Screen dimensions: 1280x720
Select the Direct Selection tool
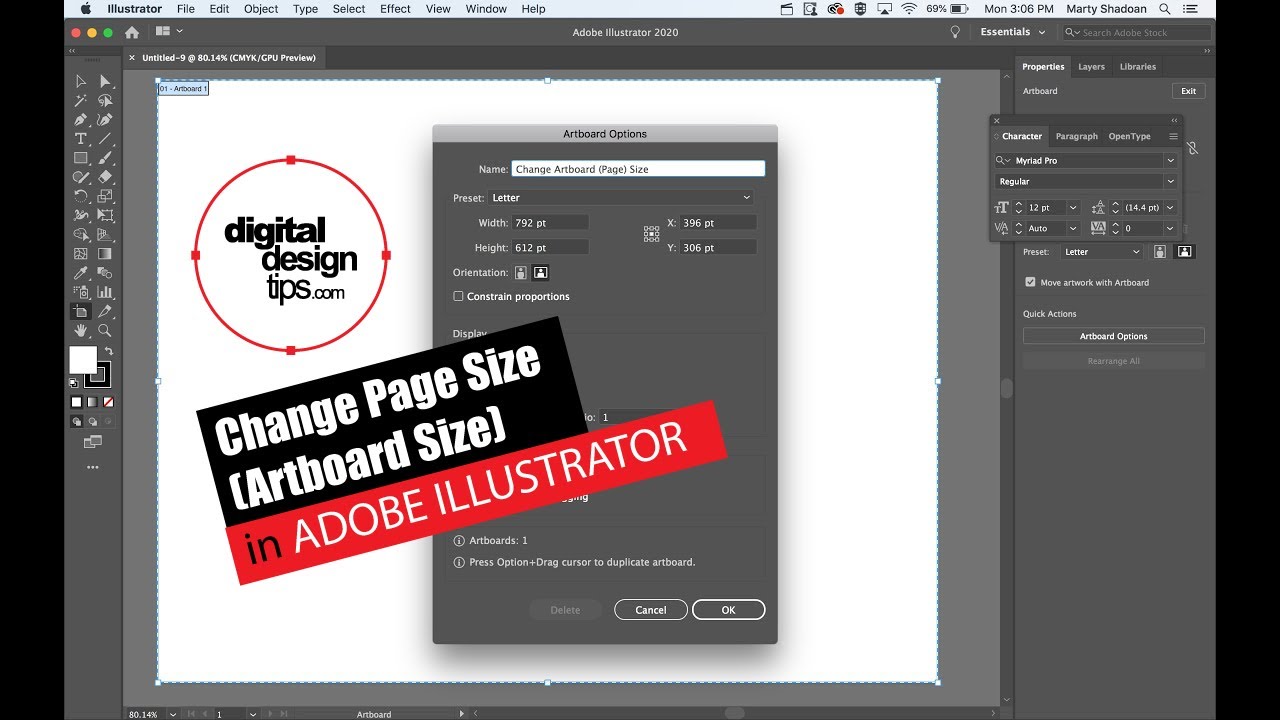(x=105, y=81)
